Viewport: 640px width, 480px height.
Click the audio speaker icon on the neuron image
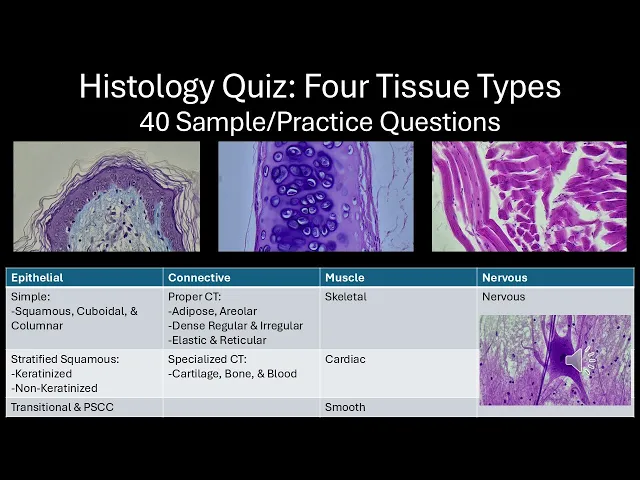580,360
